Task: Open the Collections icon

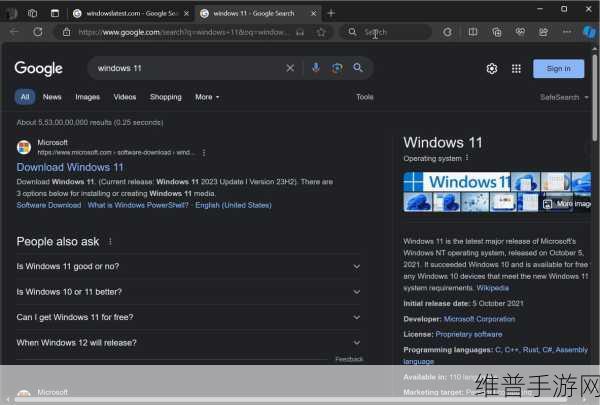Action: coord(497,32)
